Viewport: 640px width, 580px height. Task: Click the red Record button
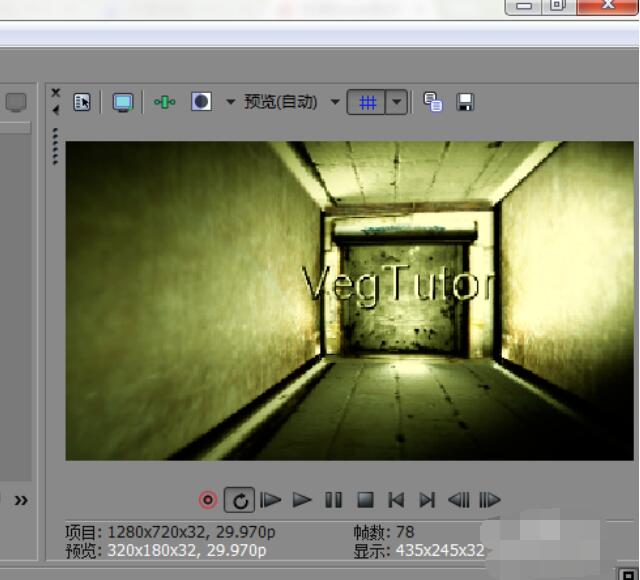coord(208,500)
